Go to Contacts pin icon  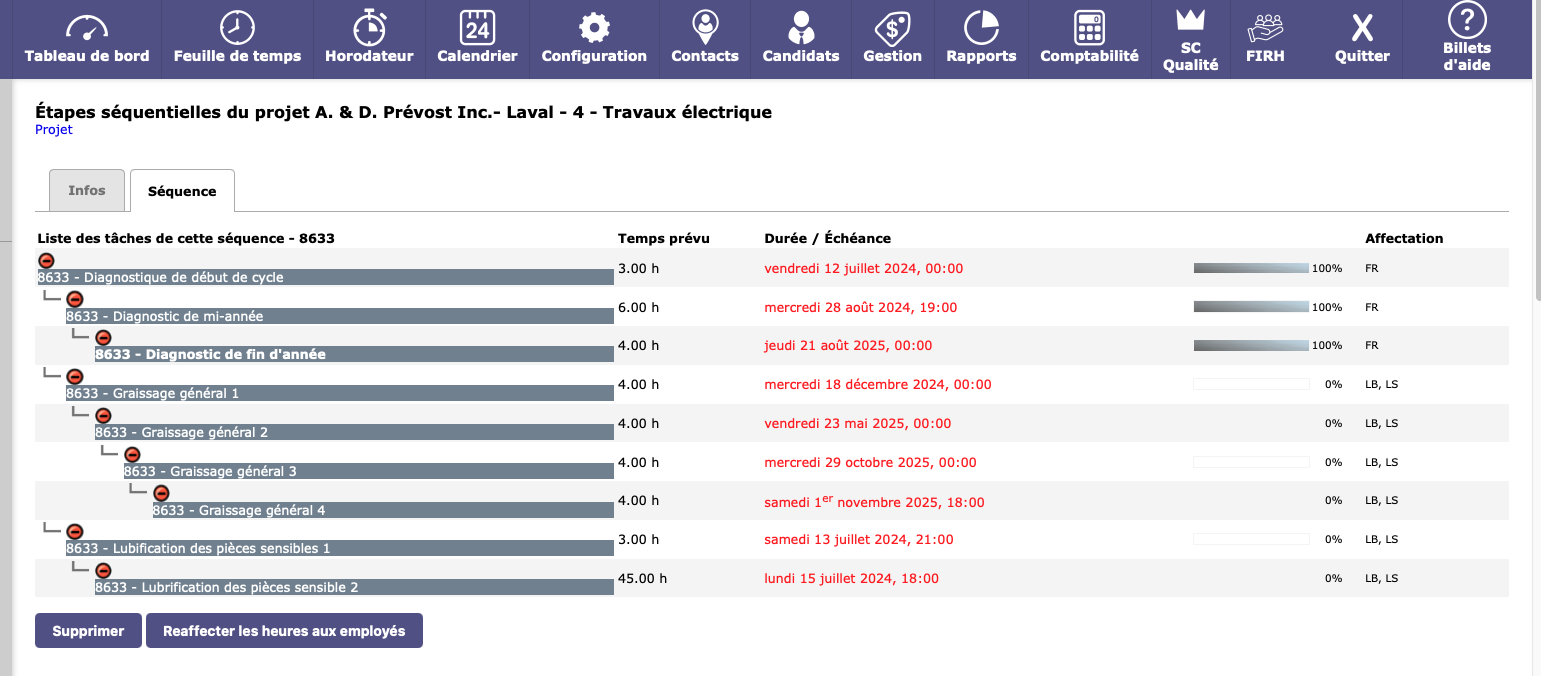(705, 26)
